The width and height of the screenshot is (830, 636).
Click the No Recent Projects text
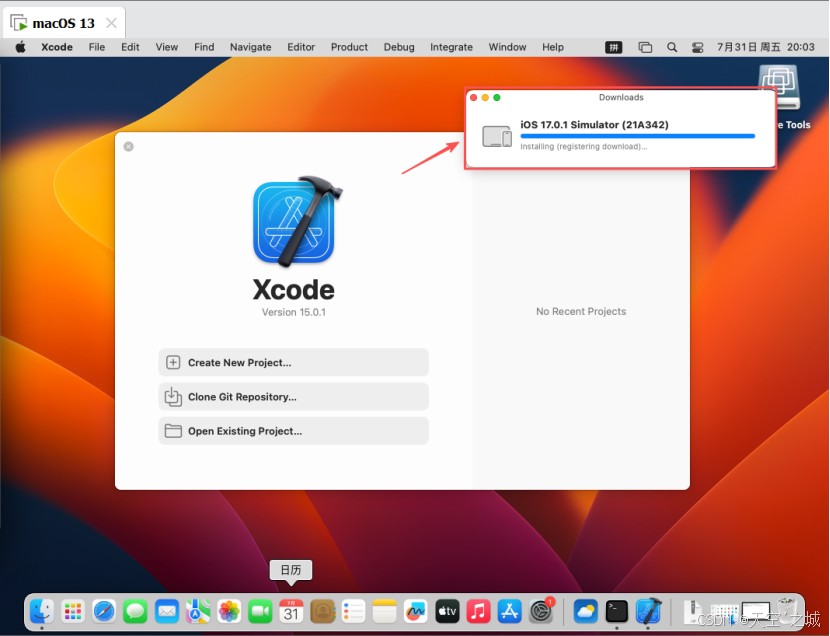point(581,312)
